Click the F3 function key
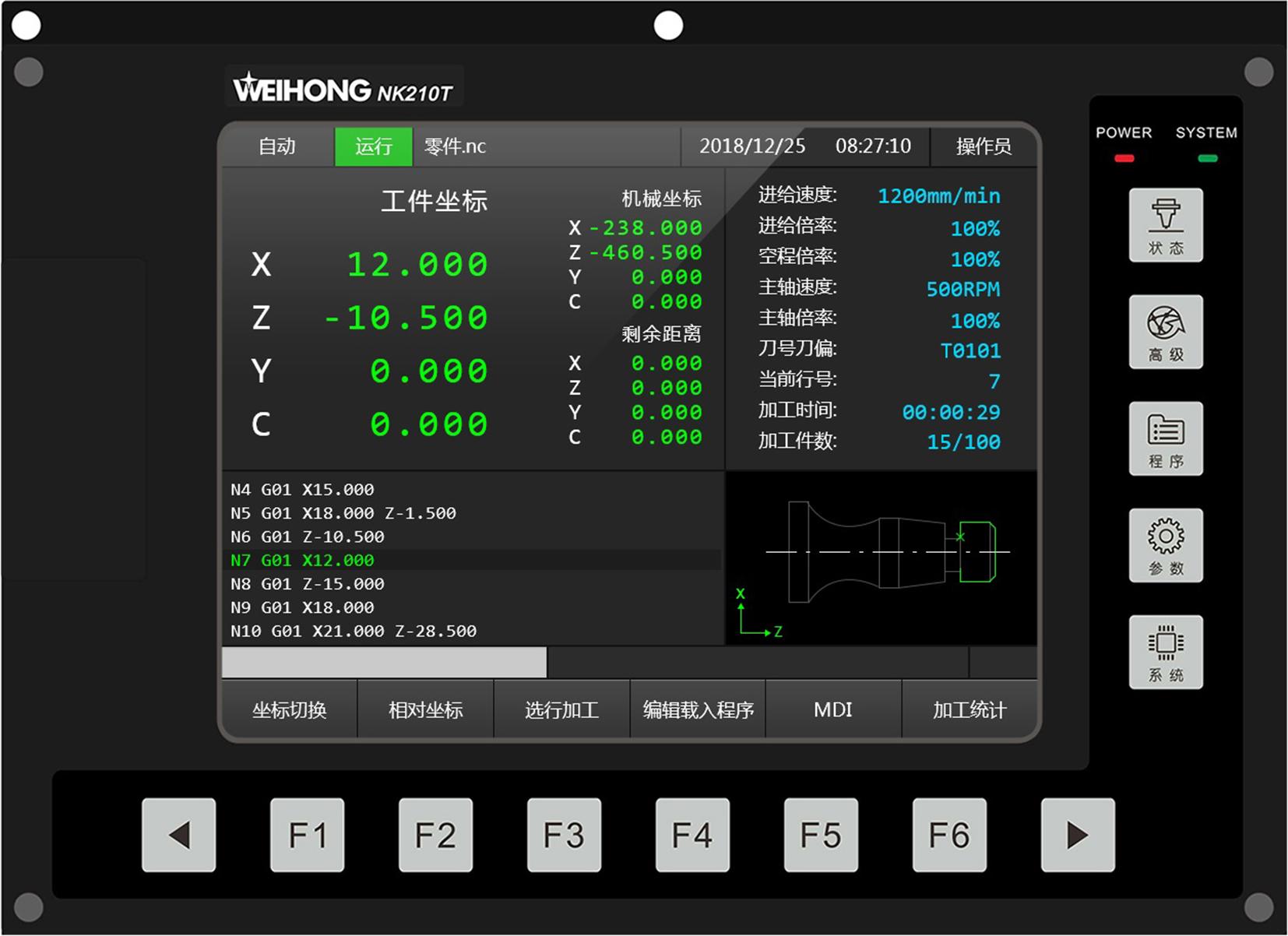 click(564, 835)
